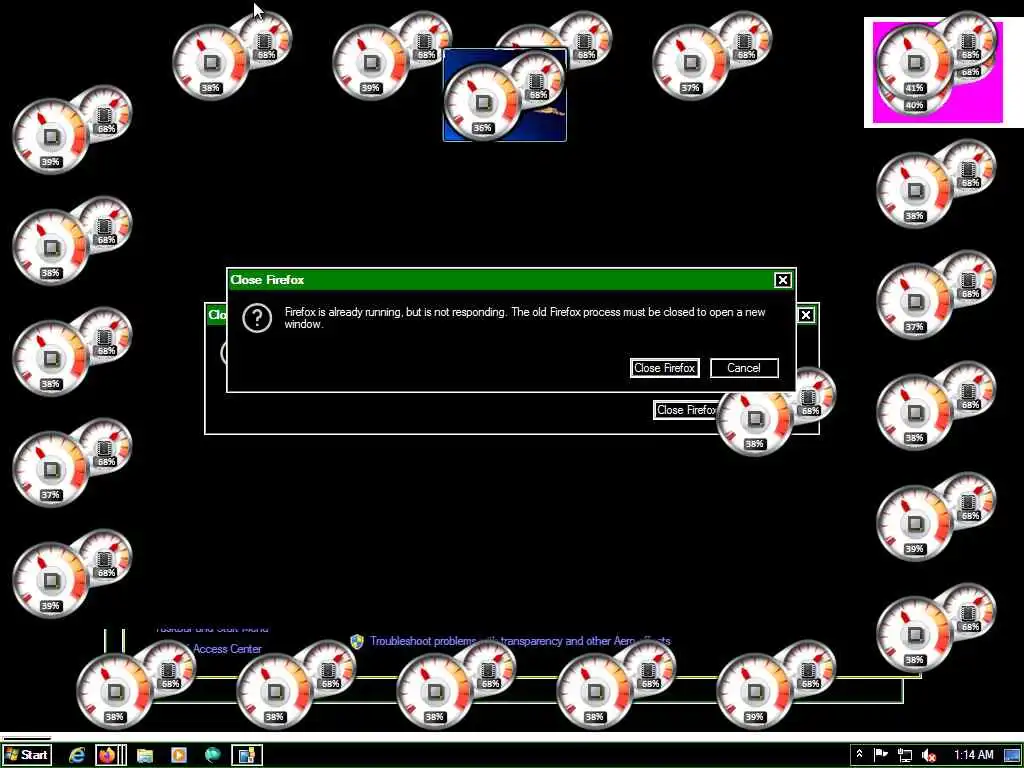
Task: Open the Access Center link
Action: [227, 648]
